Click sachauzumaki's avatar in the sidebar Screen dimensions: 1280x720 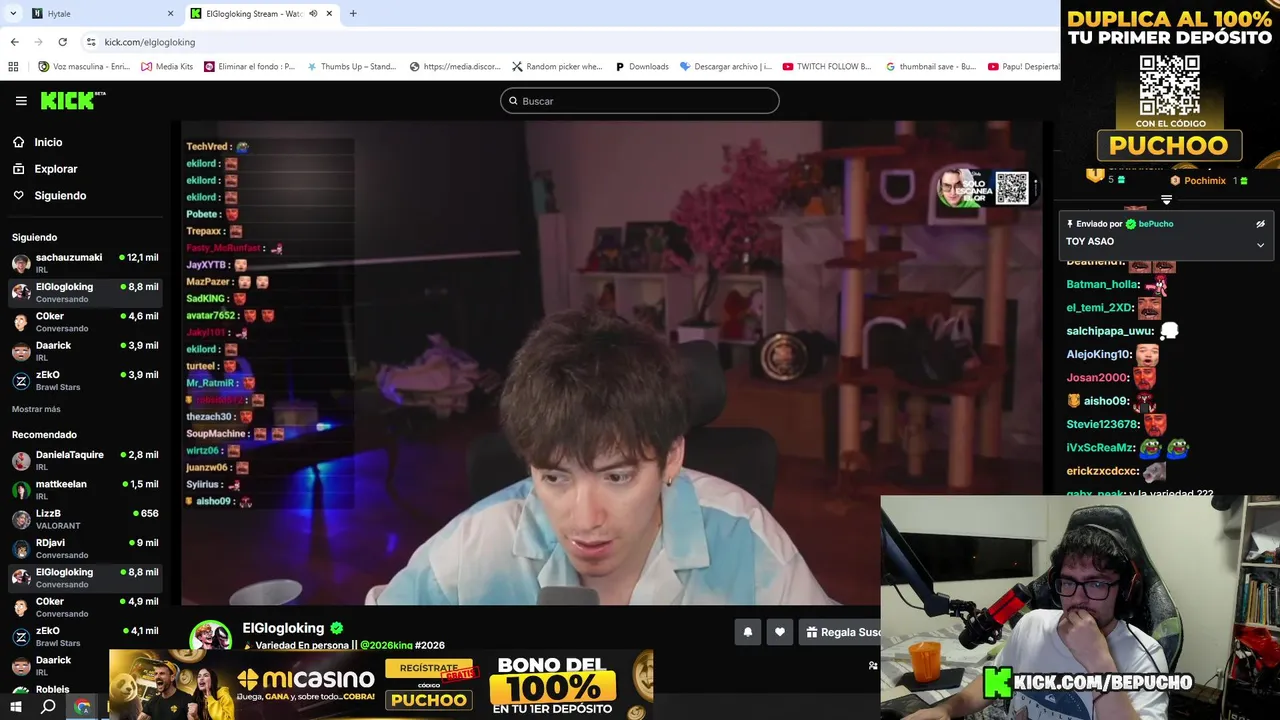[21, 264]
